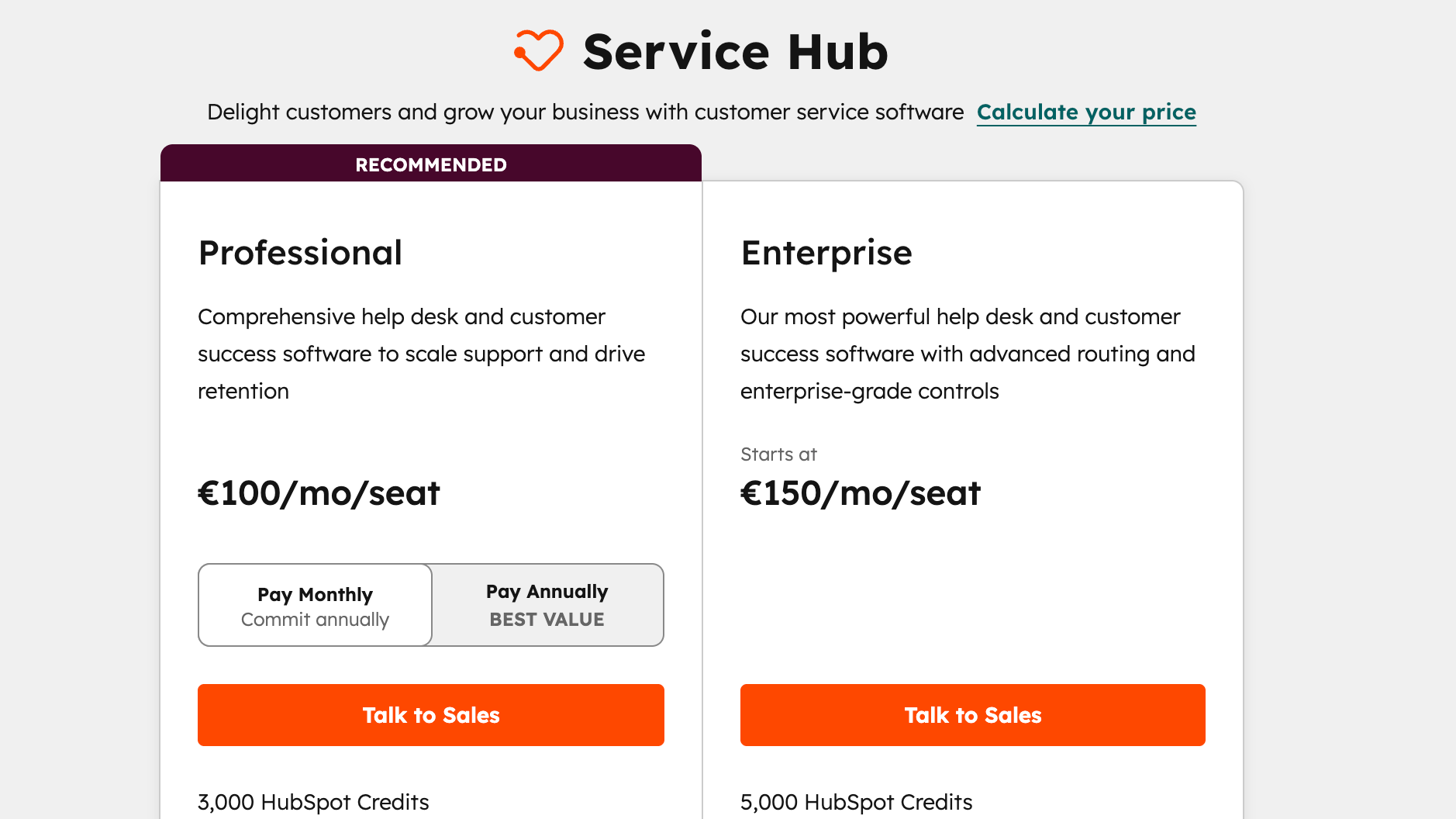This screenshot has height=819, width=1456.
Task: Select the Professional plan heading
Action: 300,252
